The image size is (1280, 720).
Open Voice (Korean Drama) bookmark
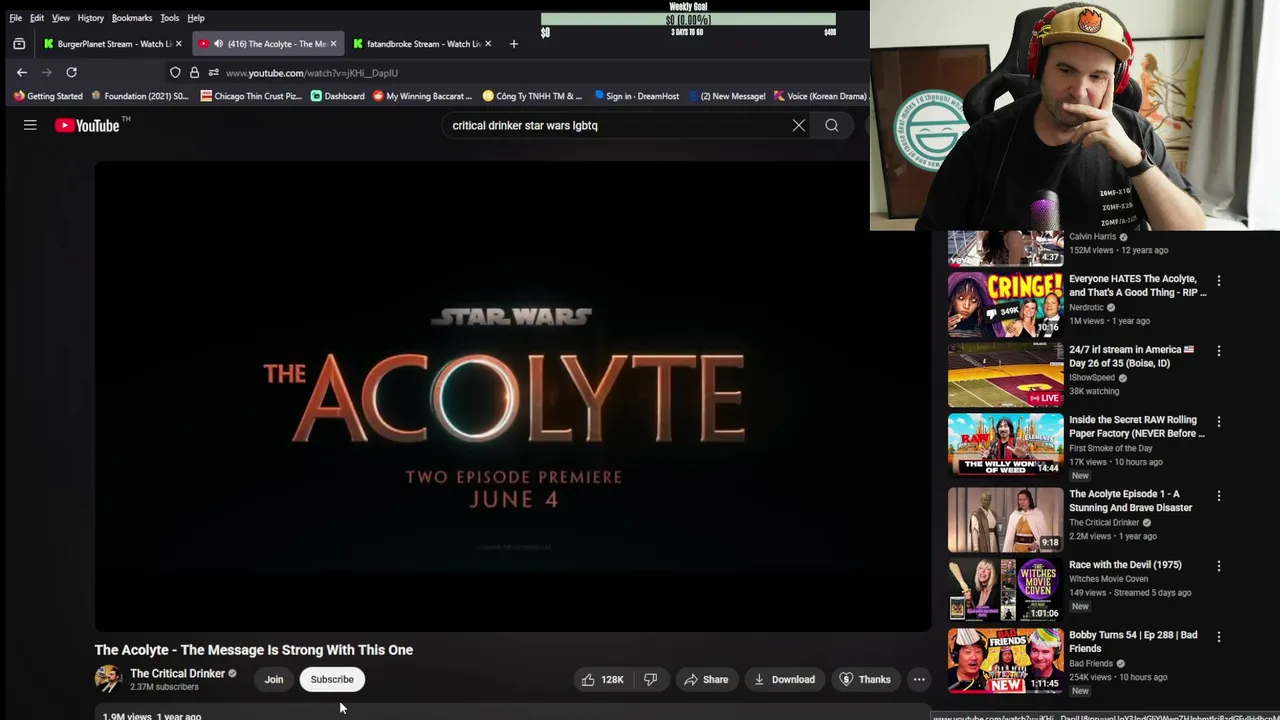pyautogui.click(x=821, y=96)
